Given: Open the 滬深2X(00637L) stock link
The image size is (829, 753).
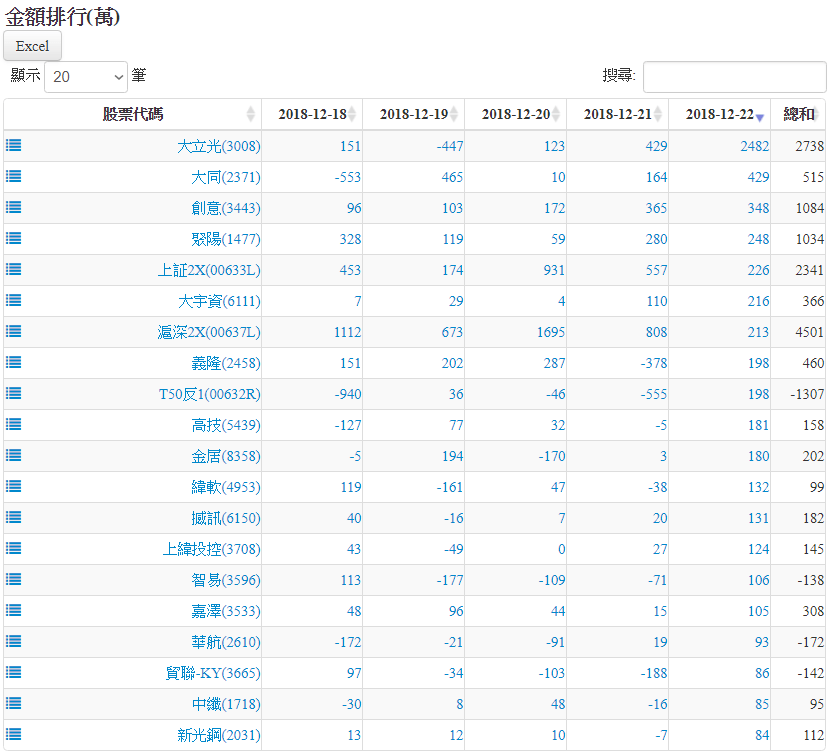Looking at the screenshot, I should (208, 332).
